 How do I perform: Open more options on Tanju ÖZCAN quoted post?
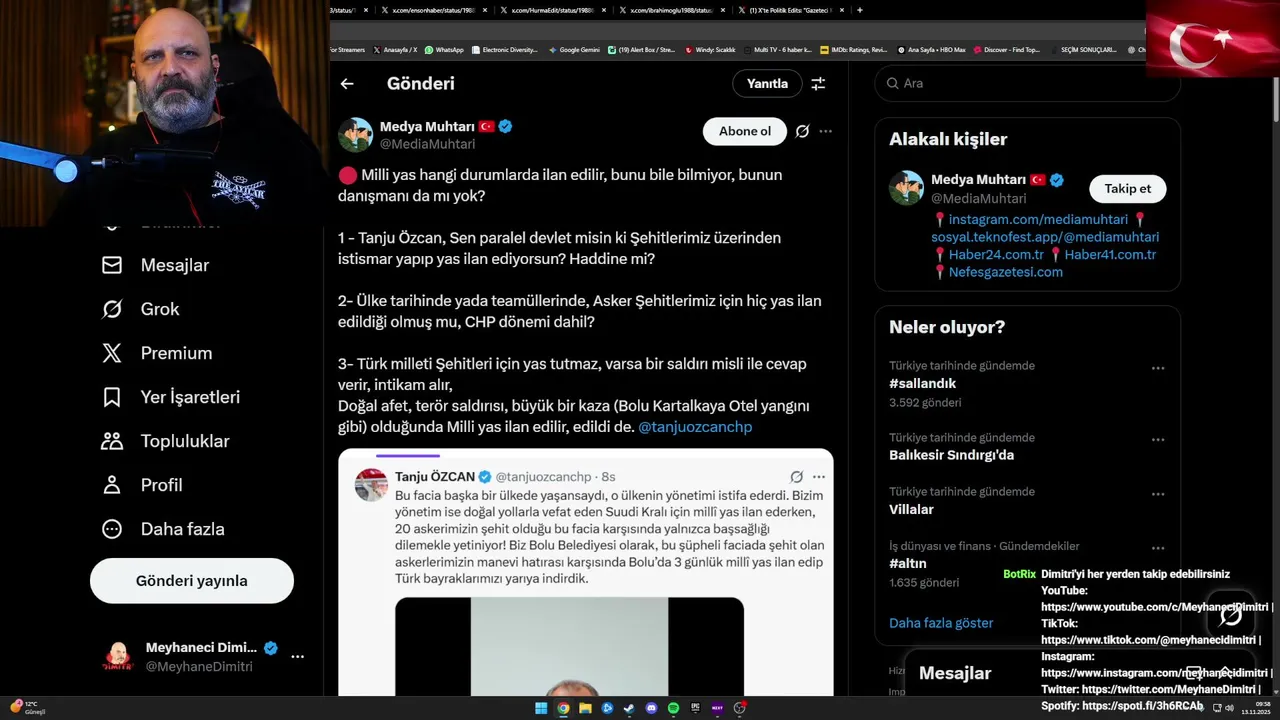pyautogui.click(x=819, y=477)
